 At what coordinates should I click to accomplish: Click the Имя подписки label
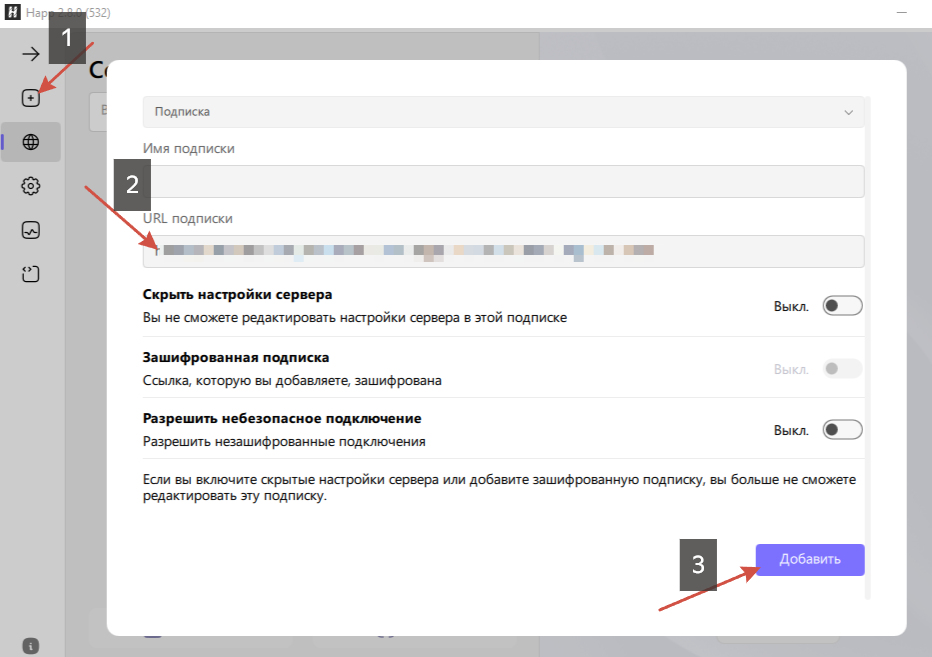[x=188, y=149]
